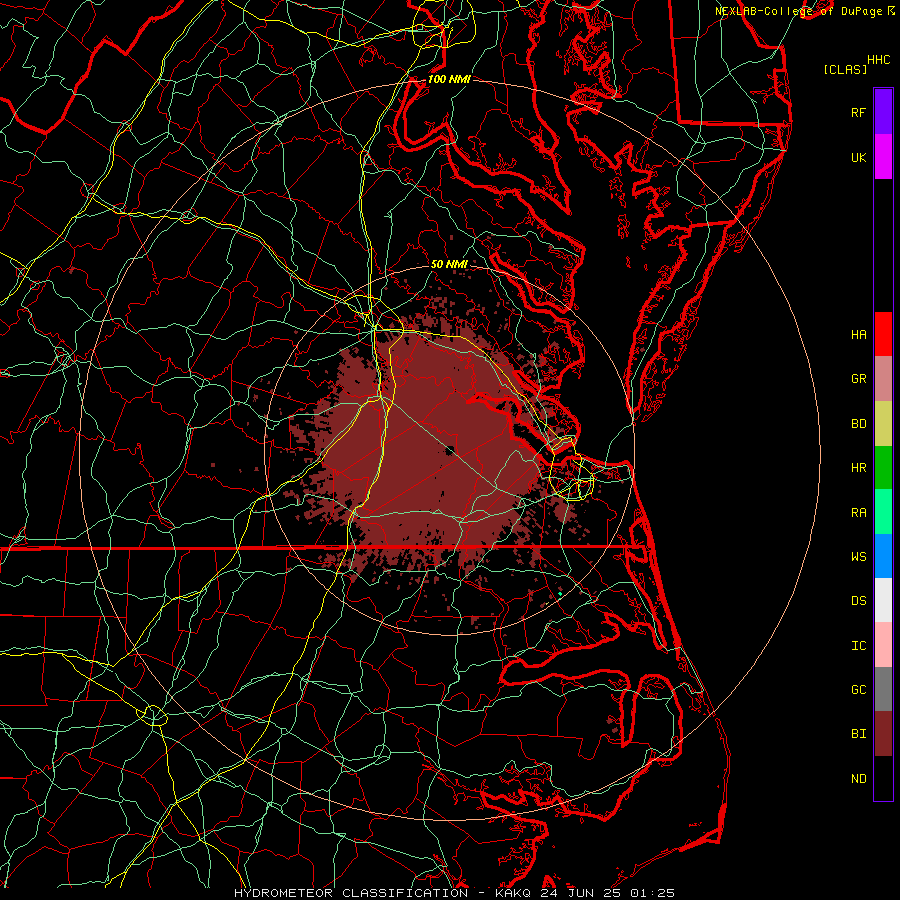Click the UK legend label
The width and height of the screenshot is (900, 900).
(858, 158)
